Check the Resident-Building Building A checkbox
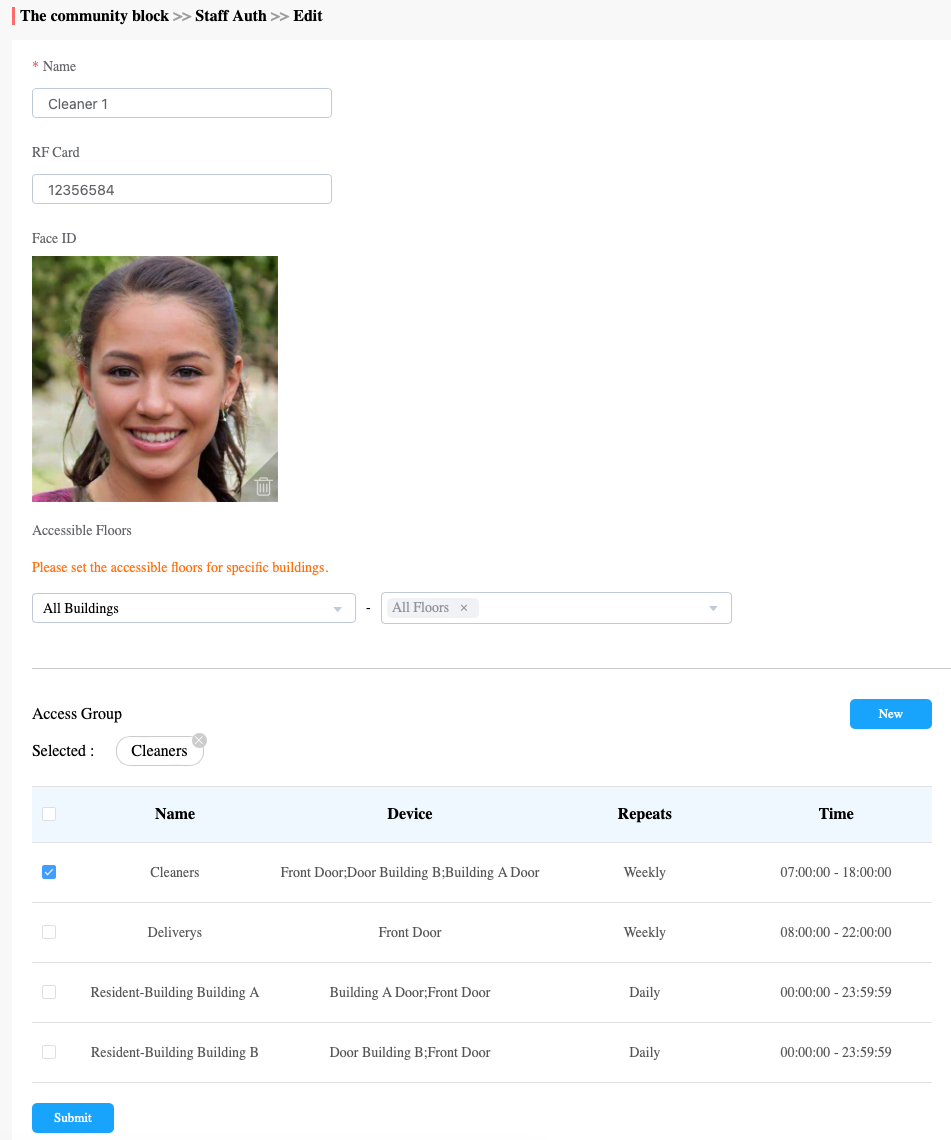The image size is (951, 1140). pyautogui.click(x=49, y=991)
